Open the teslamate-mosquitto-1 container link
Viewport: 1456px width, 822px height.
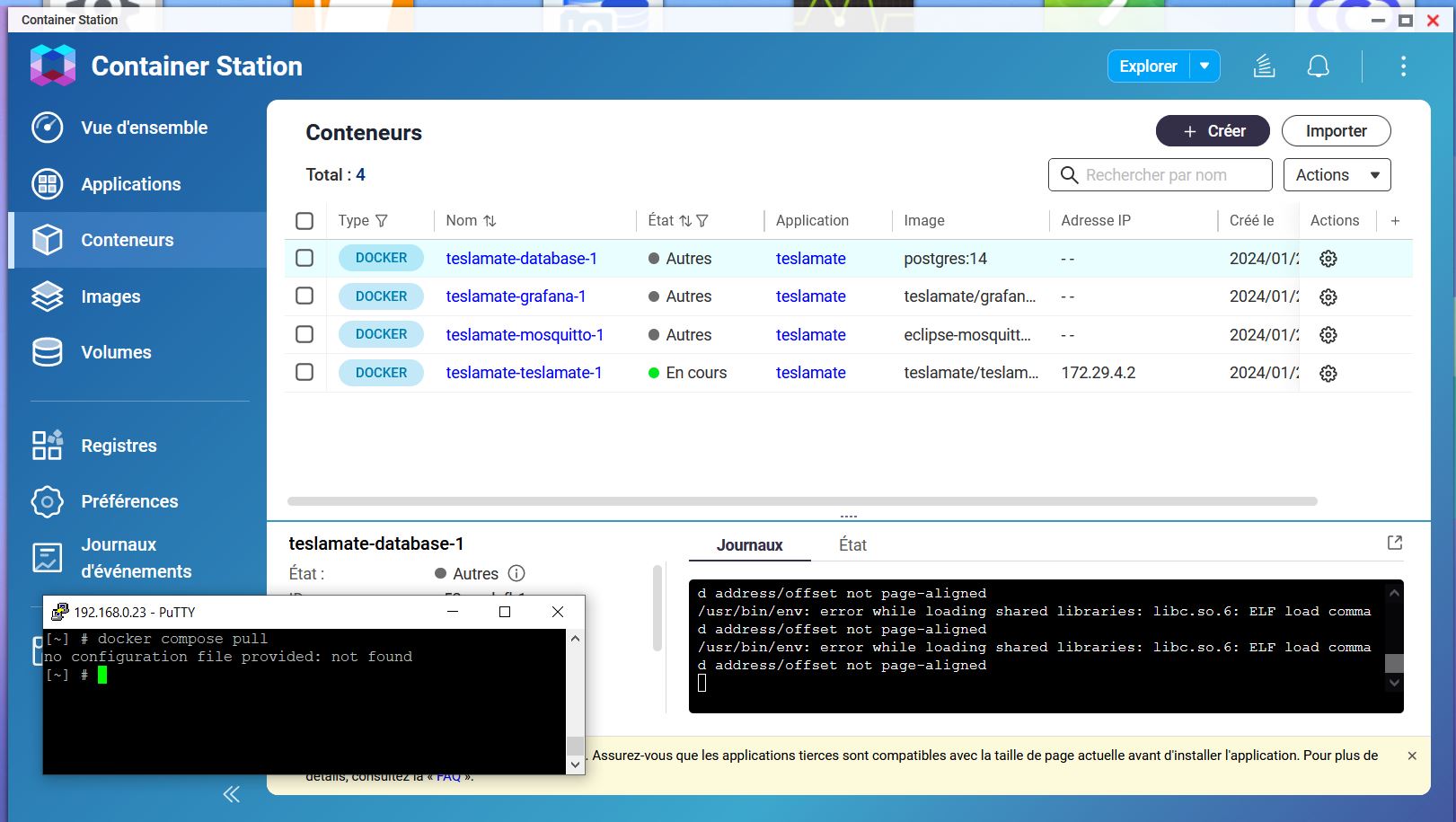click(525, 335)
